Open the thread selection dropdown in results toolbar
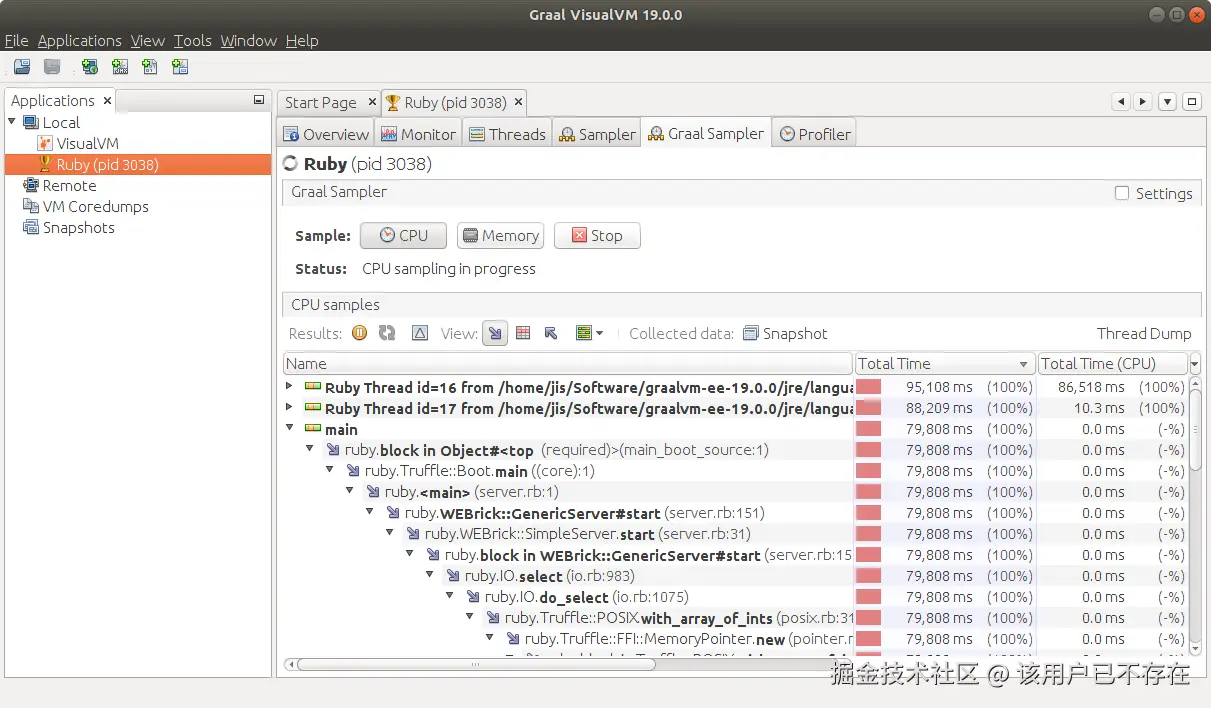The image size is (1211, 708). [589, 333]
